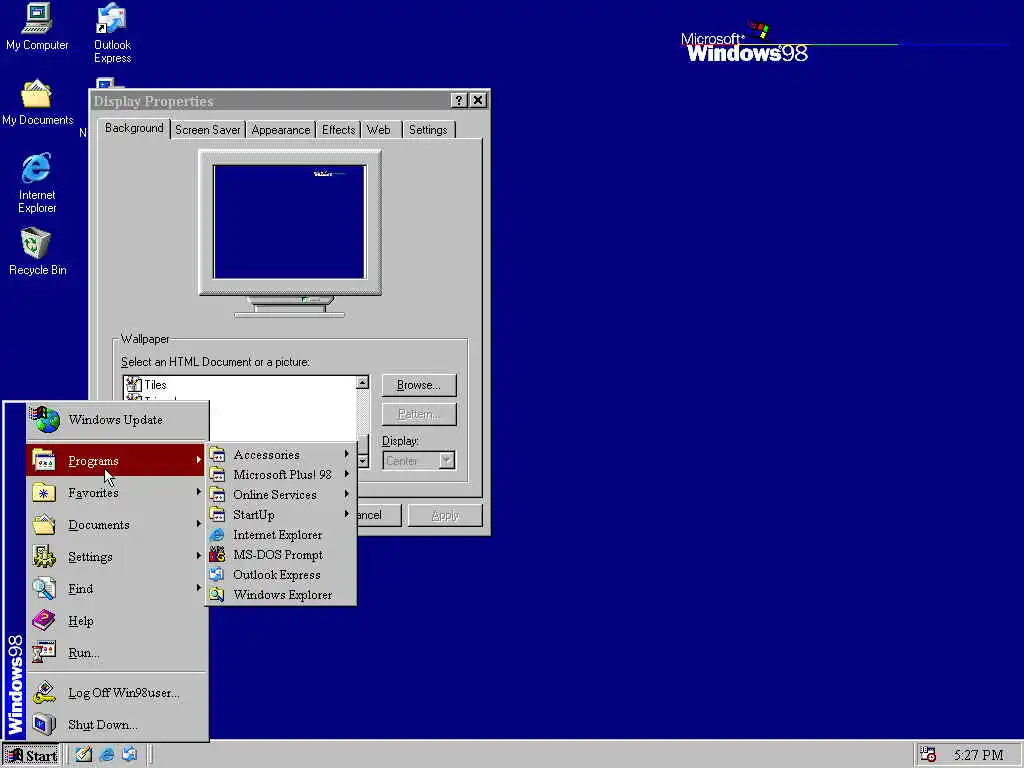Click Shut Down monitor icon

[44, 724]
